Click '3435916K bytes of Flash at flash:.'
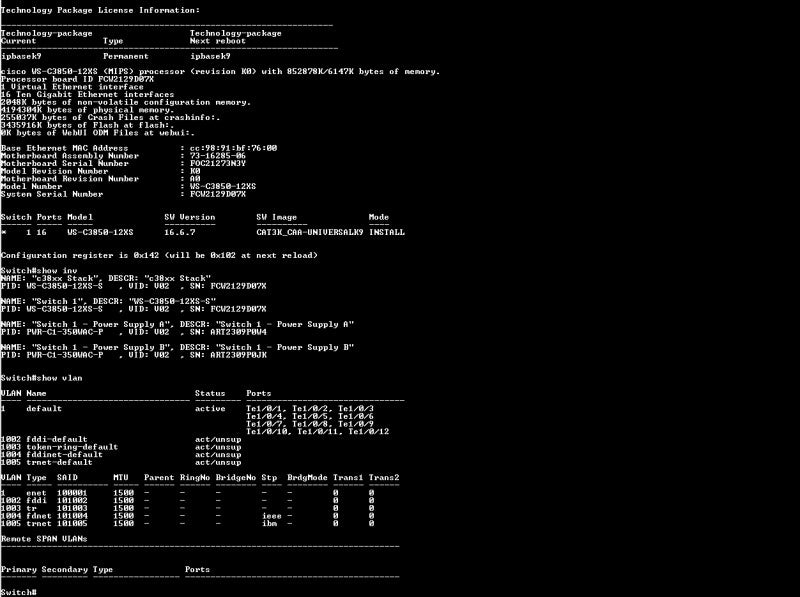Viewport: 800px width, 597px height. [87, 125]
